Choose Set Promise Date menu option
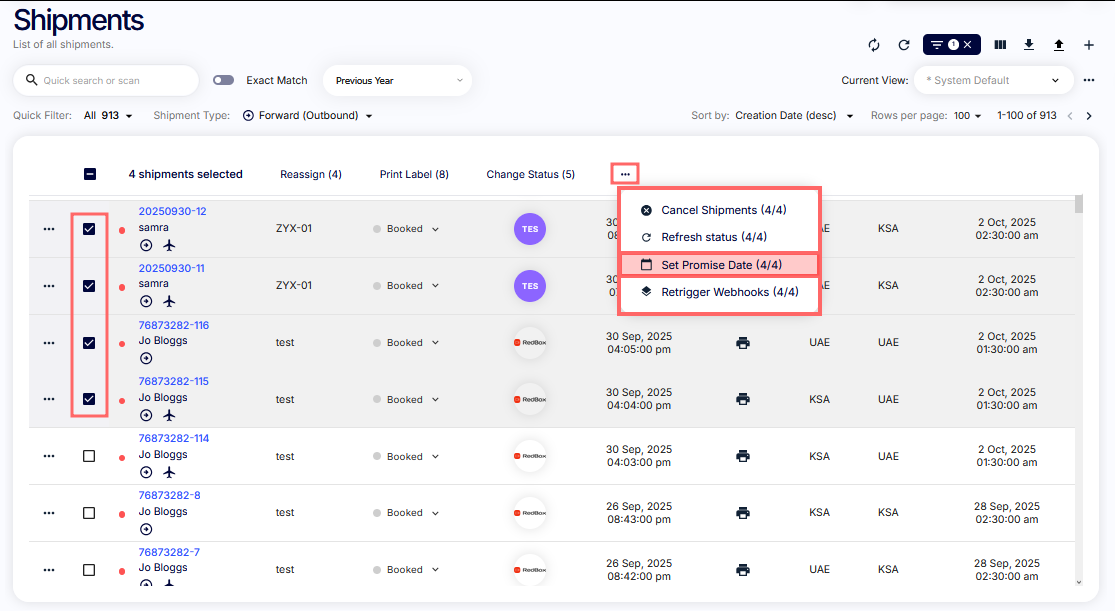 [x=719, y=265]
